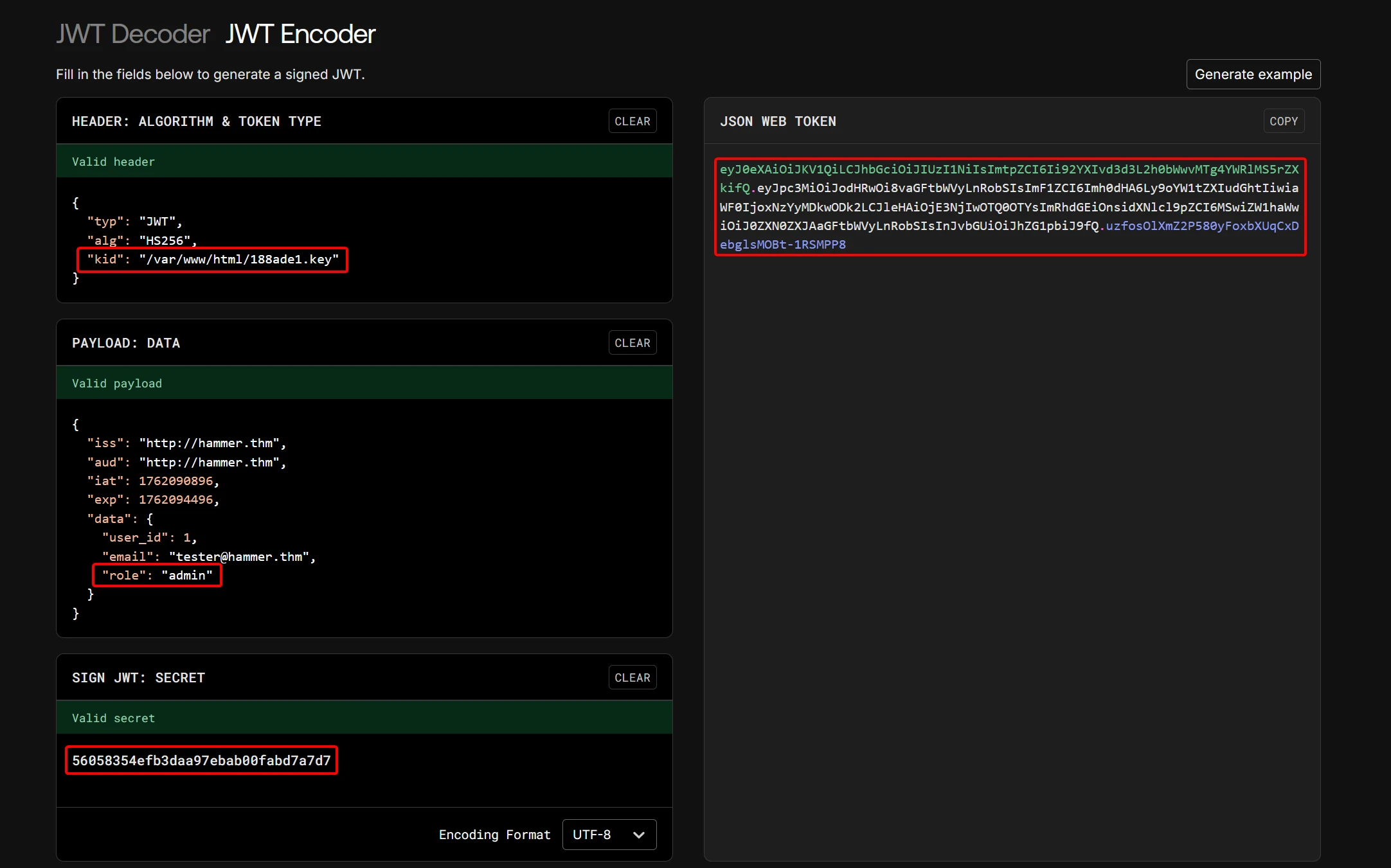Click the kid line in header JSON

tap(212, 260)
